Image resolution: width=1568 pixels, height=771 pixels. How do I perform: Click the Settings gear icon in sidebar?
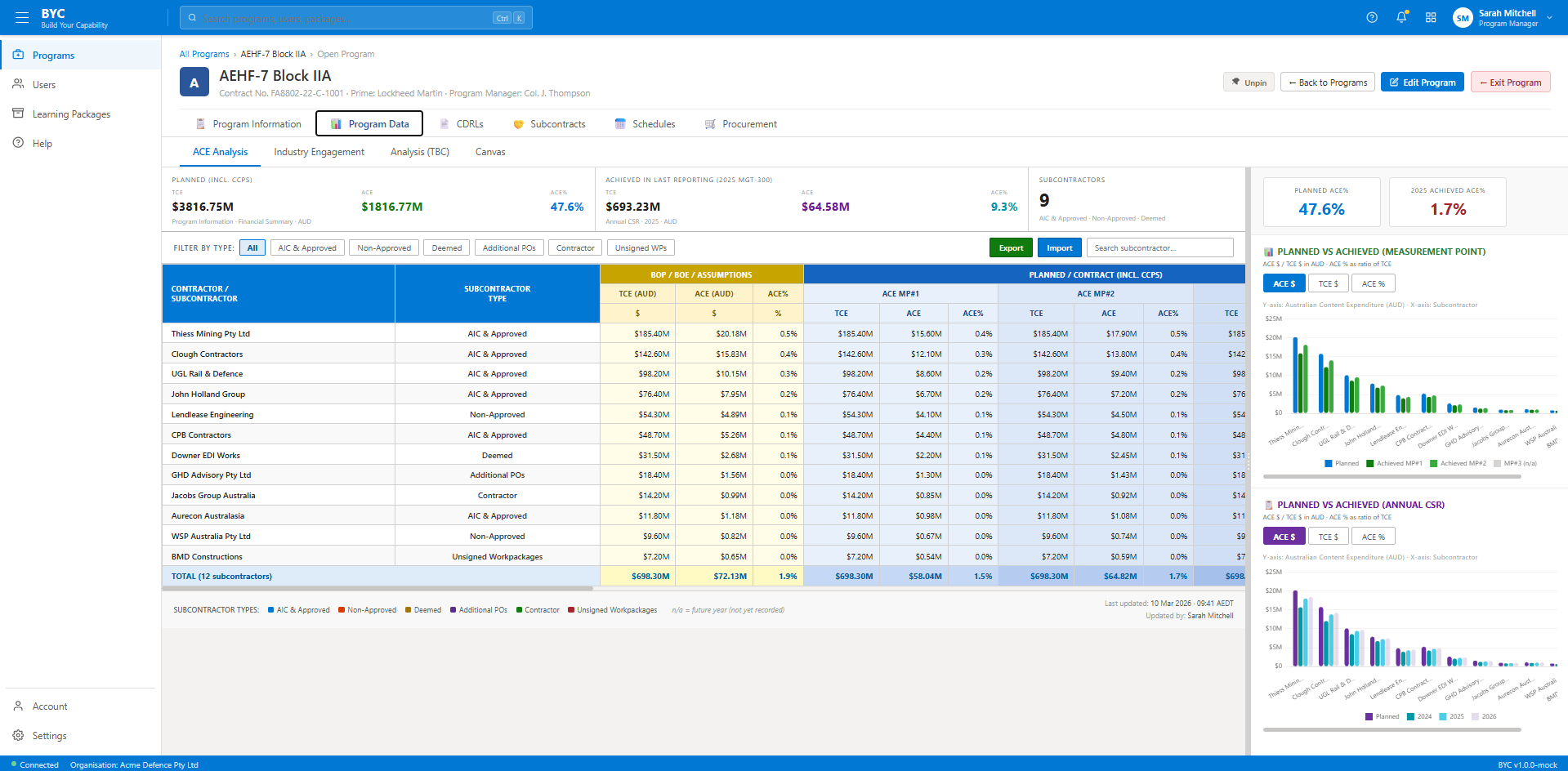18,735
